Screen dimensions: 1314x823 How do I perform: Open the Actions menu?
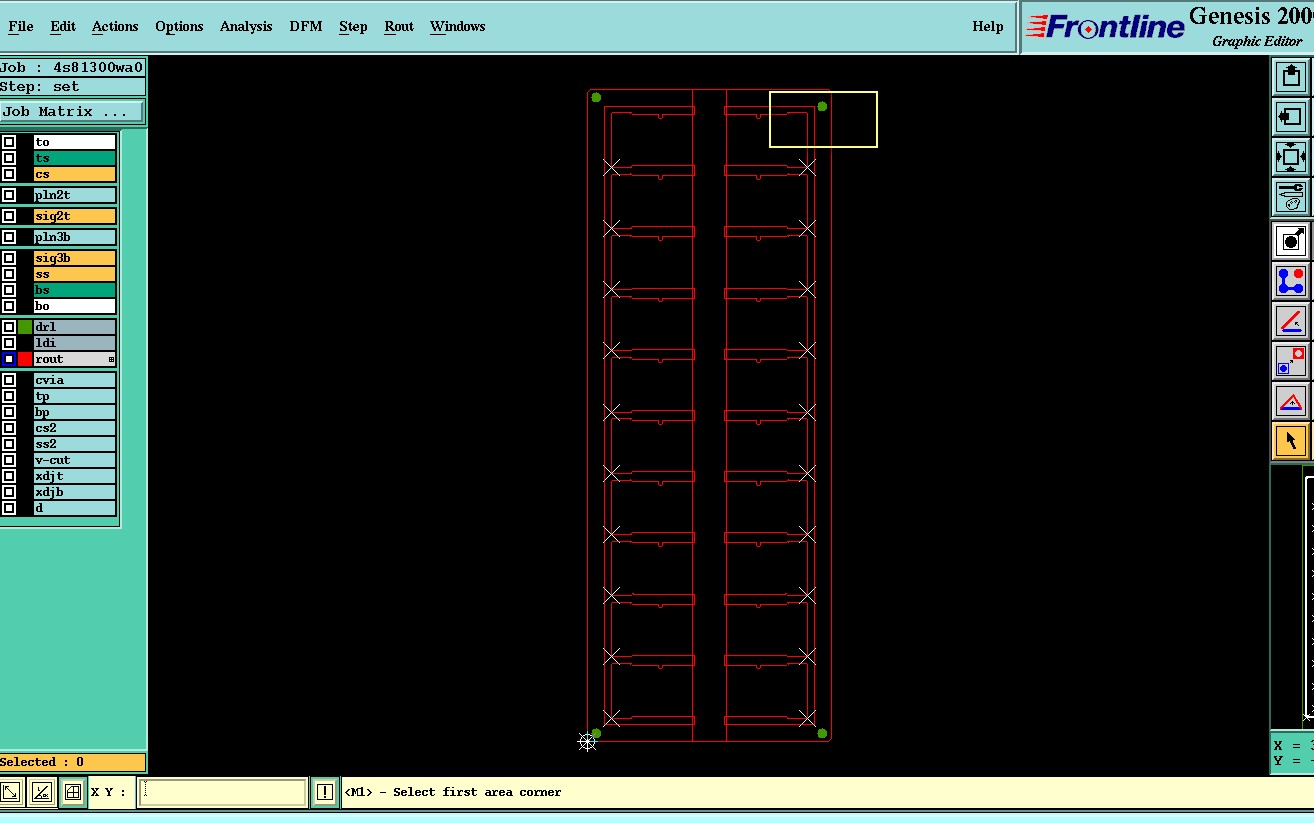coord(115,26)
